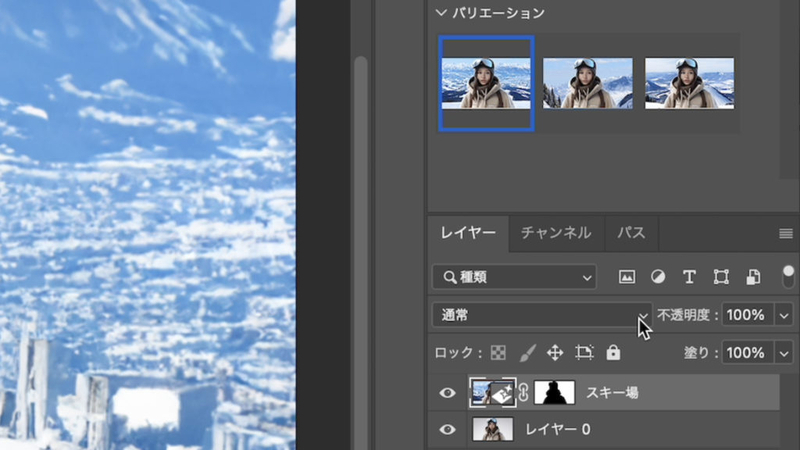Filter layers by shape icon

pos(721,277)
